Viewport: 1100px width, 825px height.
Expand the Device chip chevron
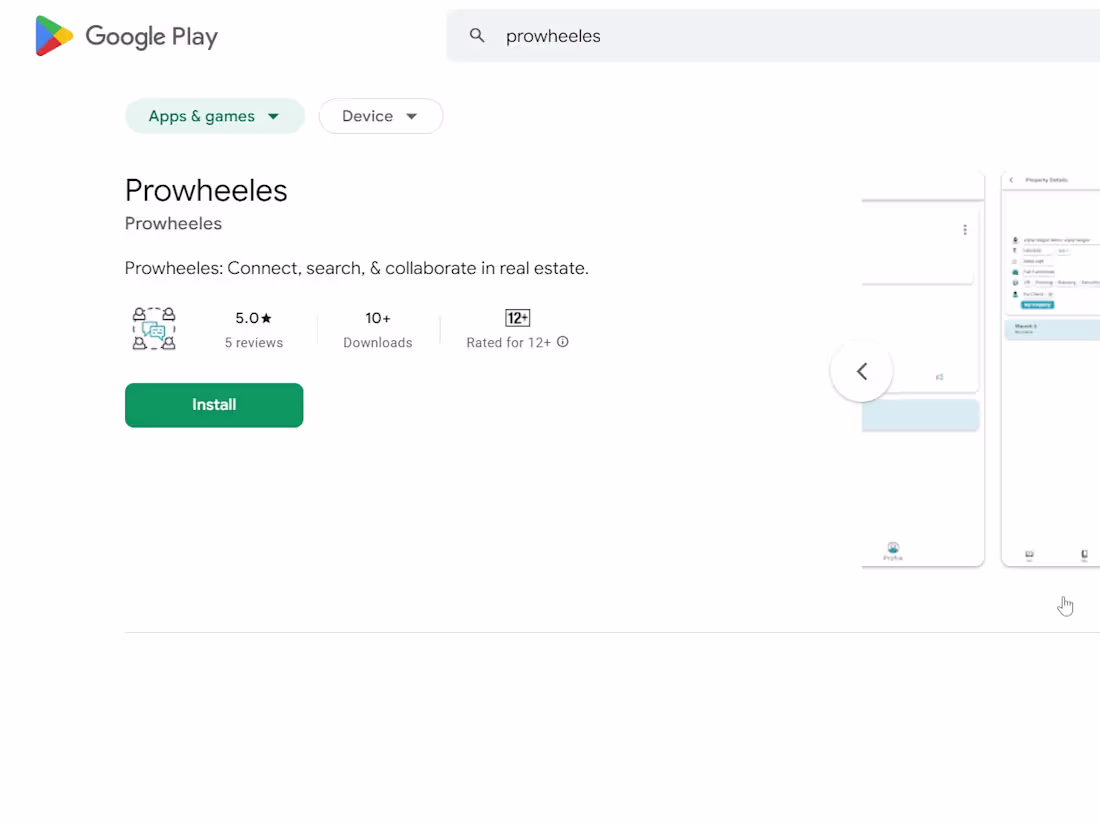pos(411,116)
